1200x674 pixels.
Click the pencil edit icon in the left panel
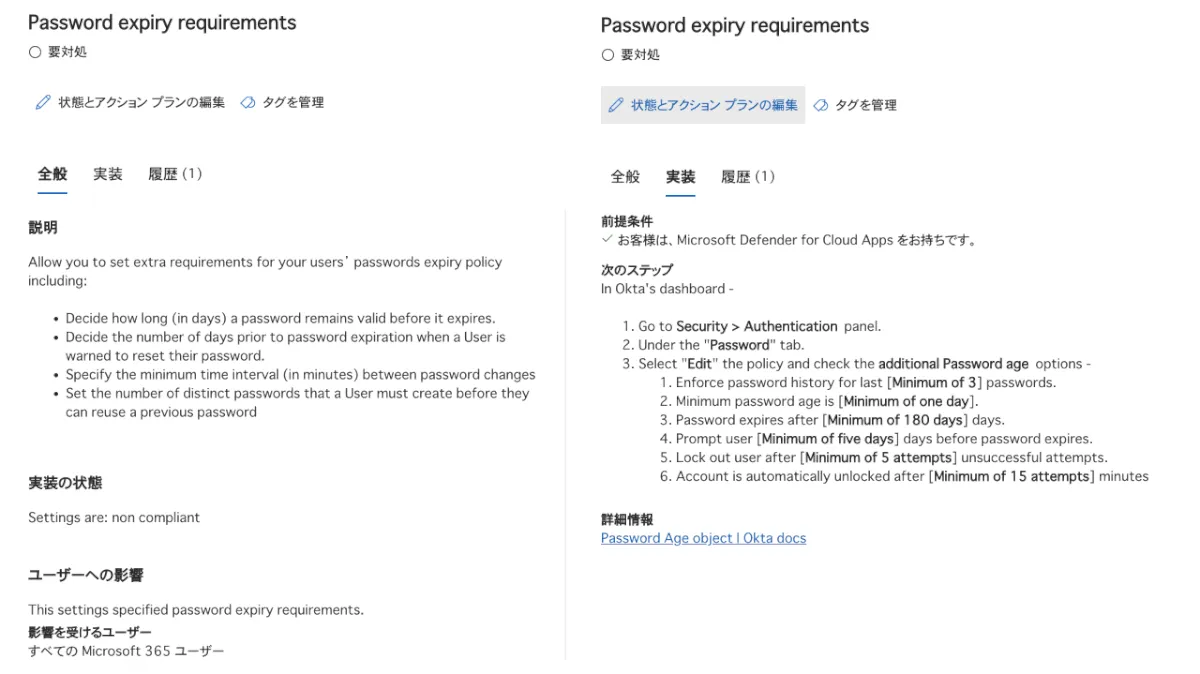(42, 102)
